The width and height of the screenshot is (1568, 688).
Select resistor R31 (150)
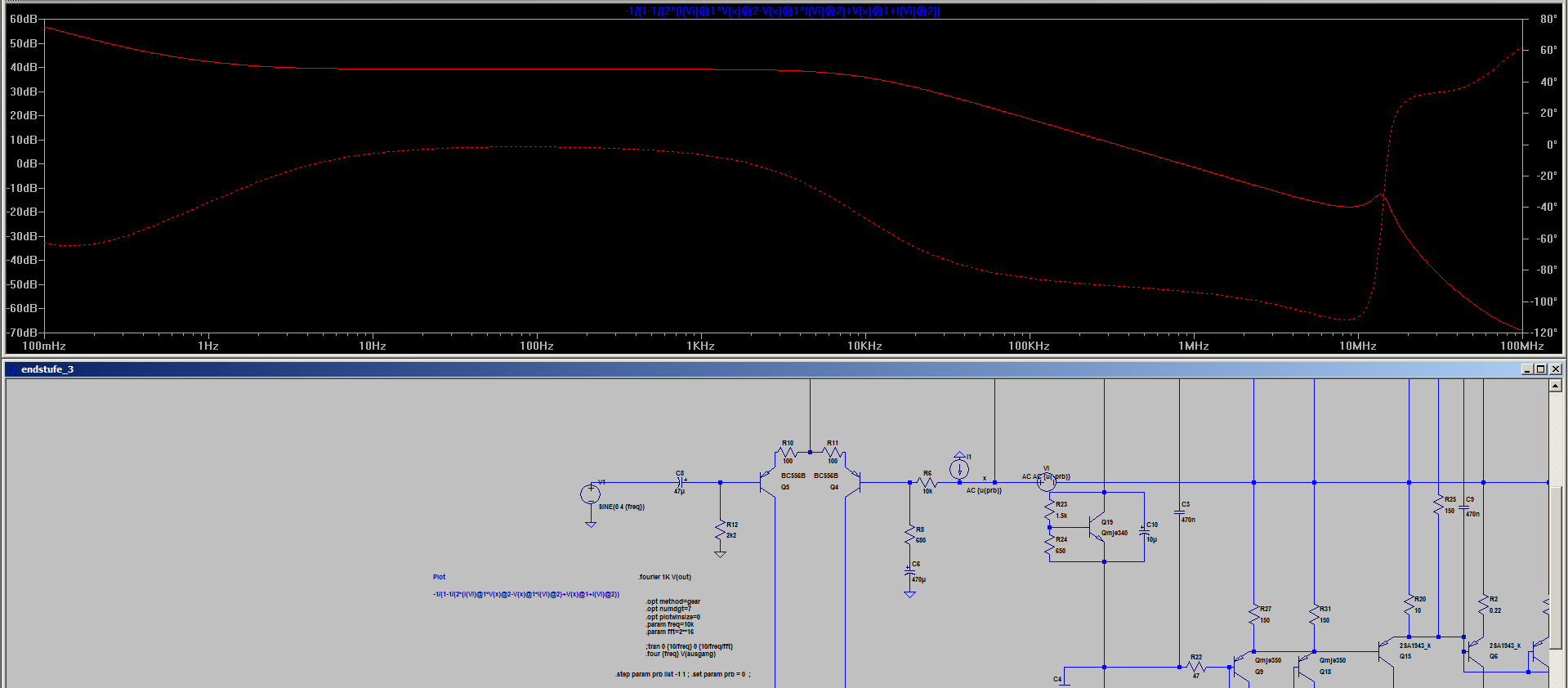(1314, 614)
